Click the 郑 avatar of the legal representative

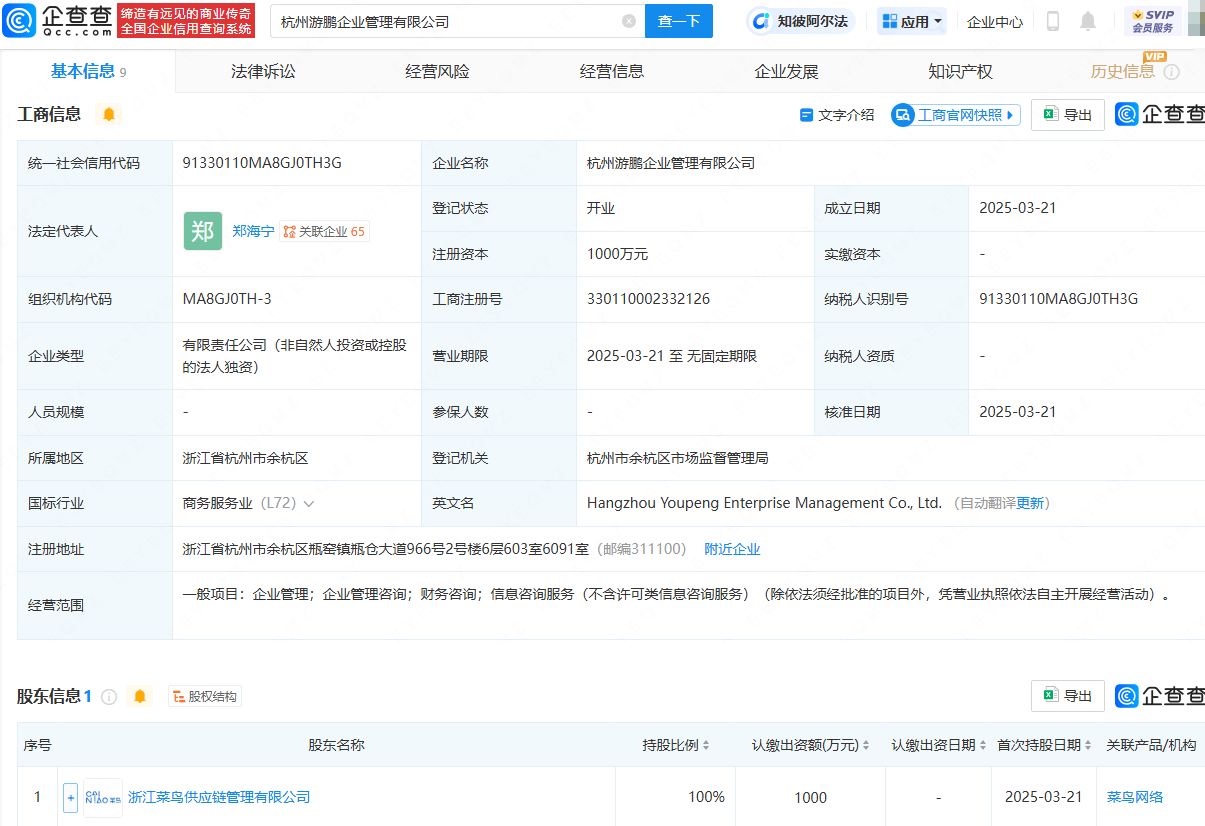click(x=203, y=231)
